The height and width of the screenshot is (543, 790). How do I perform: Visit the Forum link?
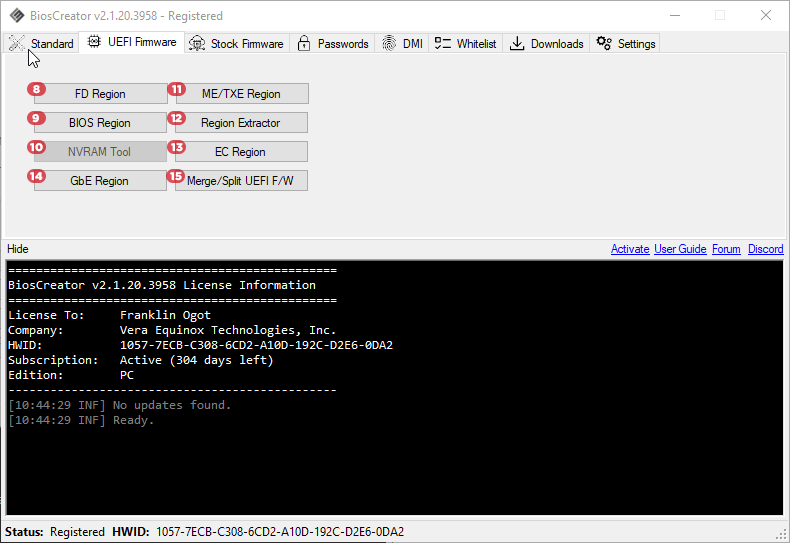[726, 249]
